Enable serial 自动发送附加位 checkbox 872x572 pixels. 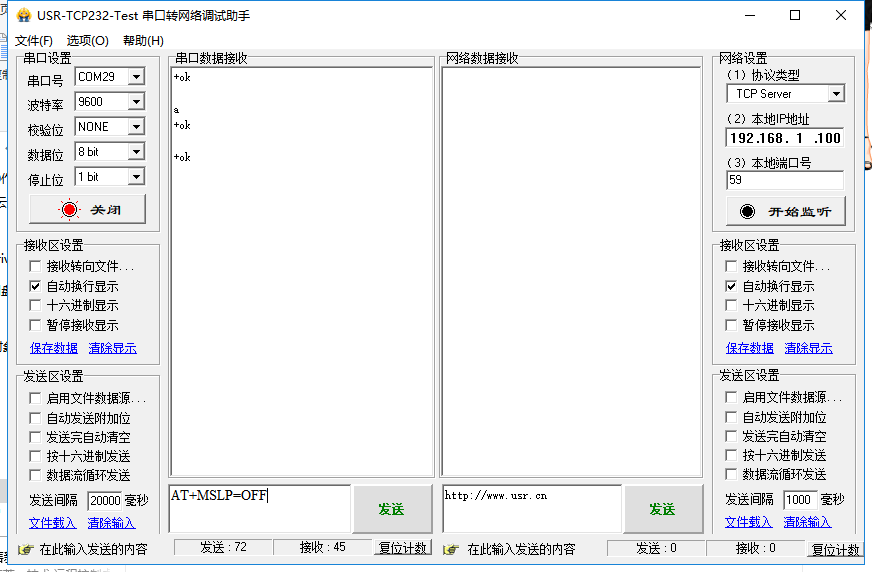tap(35, 418)
